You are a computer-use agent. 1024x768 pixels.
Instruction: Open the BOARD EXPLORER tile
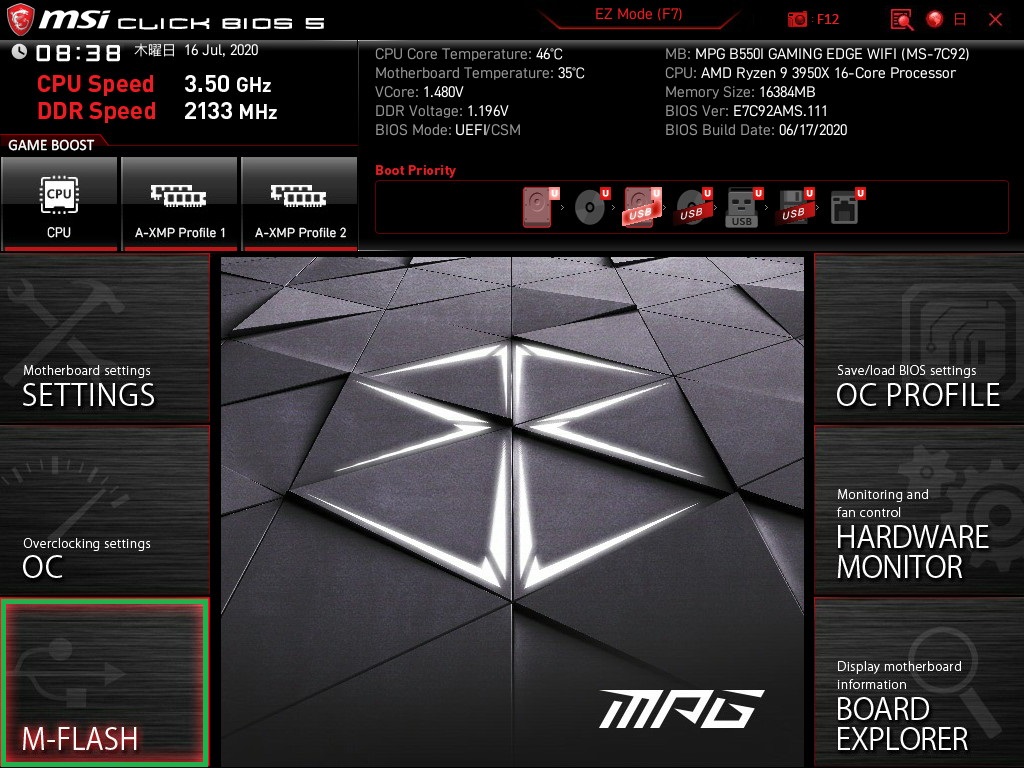tap(919, 682)
